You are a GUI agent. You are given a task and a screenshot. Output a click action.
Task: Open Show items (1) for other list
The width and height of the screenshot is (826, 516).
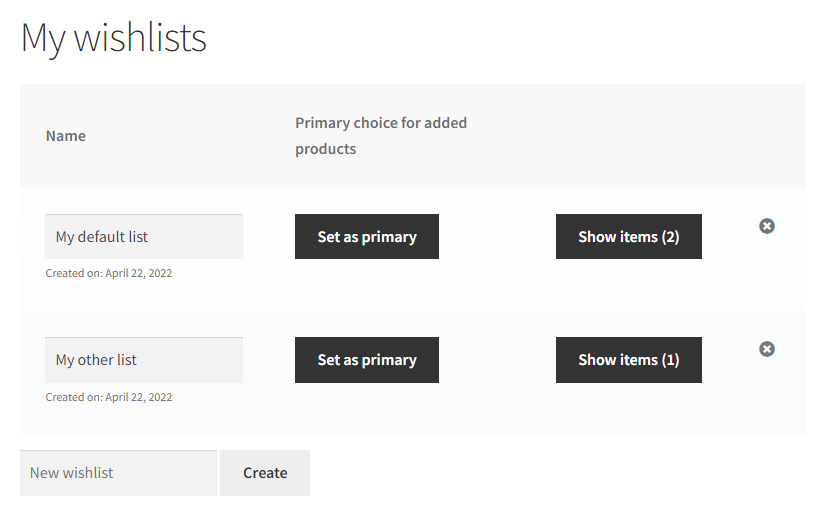[628, 360]
